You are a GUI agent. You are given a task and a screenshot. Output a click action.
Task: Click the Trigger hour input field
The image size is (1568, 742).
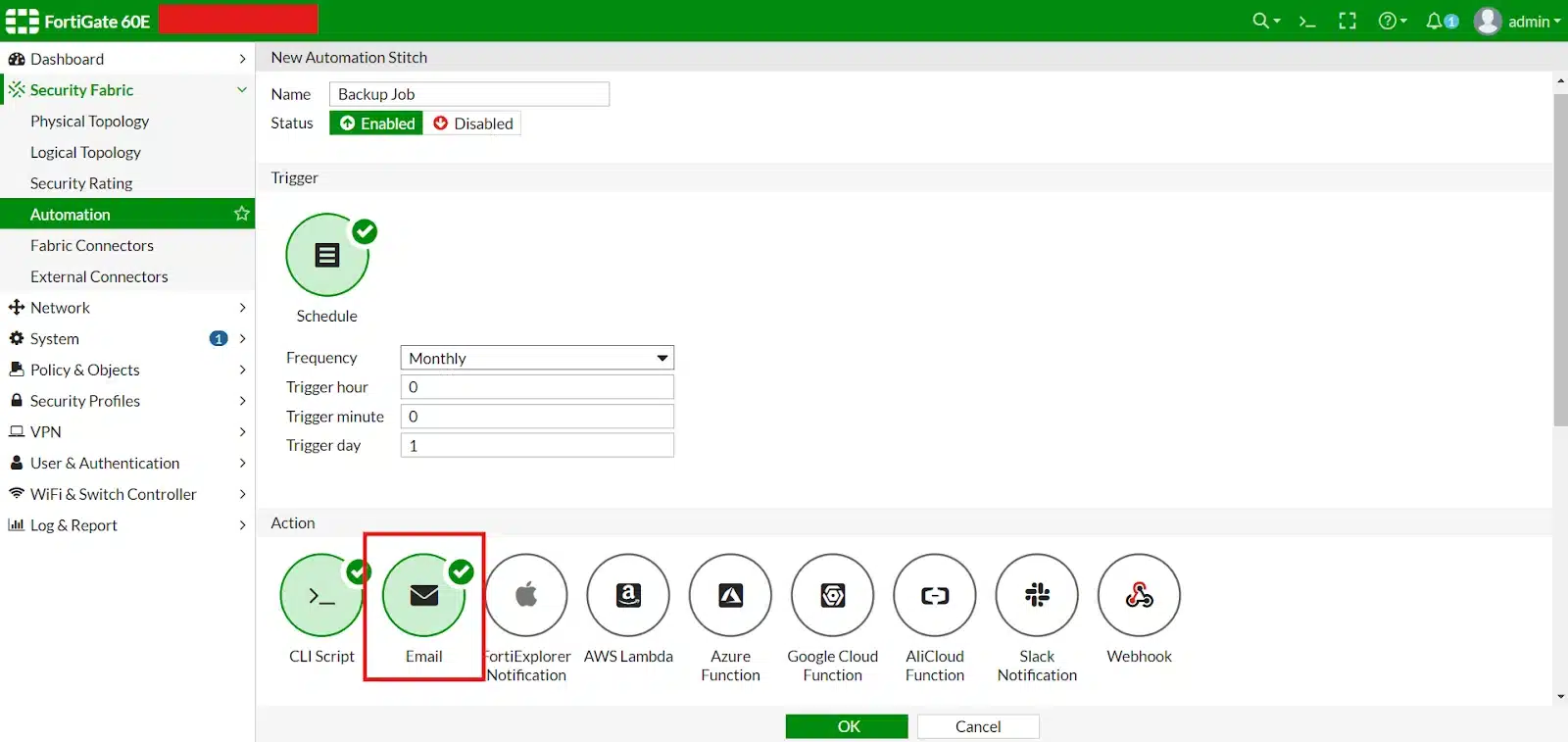pos(537,387)
